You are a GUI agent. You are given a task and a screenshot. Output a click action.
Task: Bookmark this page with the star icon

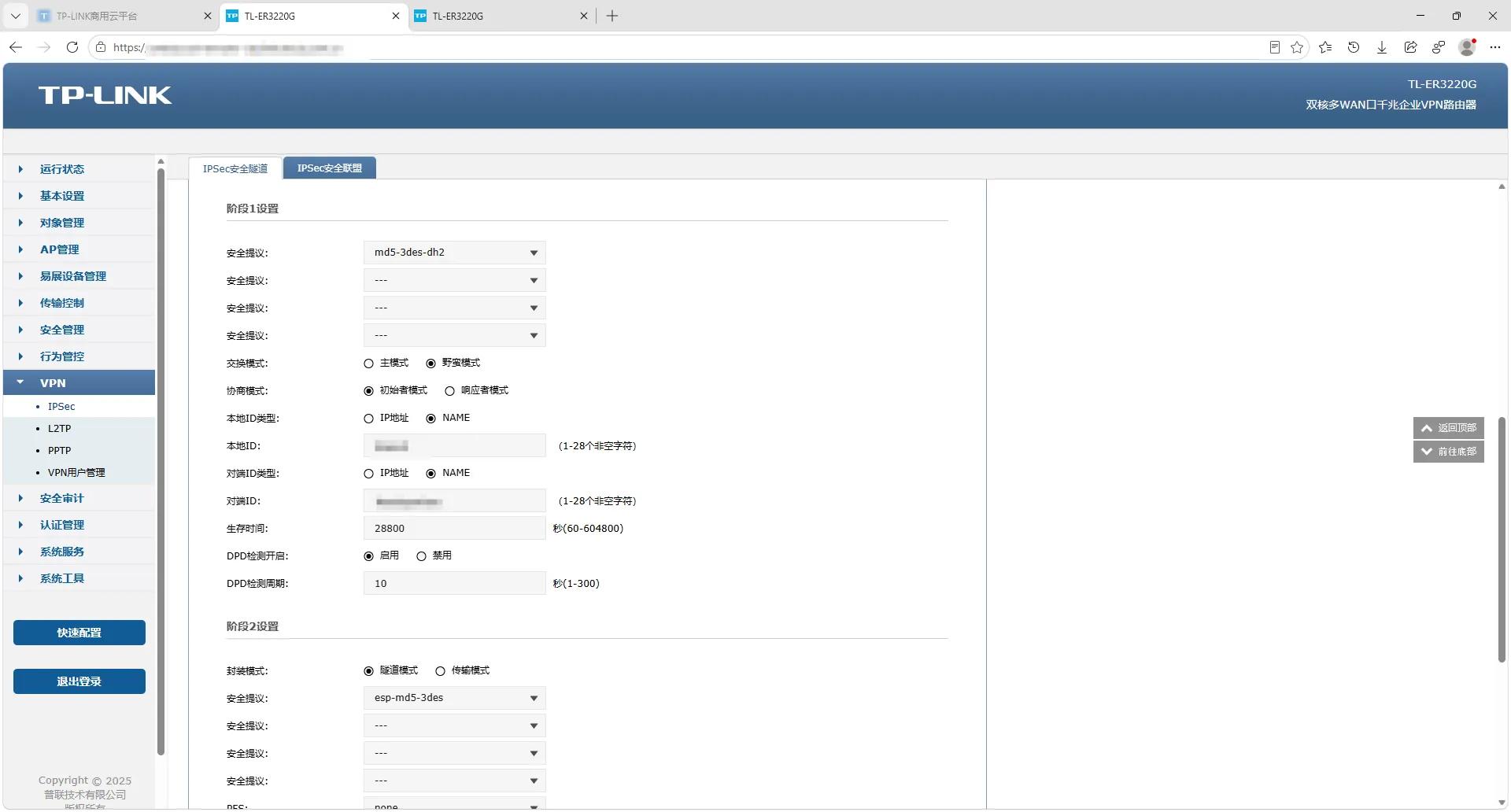pos(1297,47)
